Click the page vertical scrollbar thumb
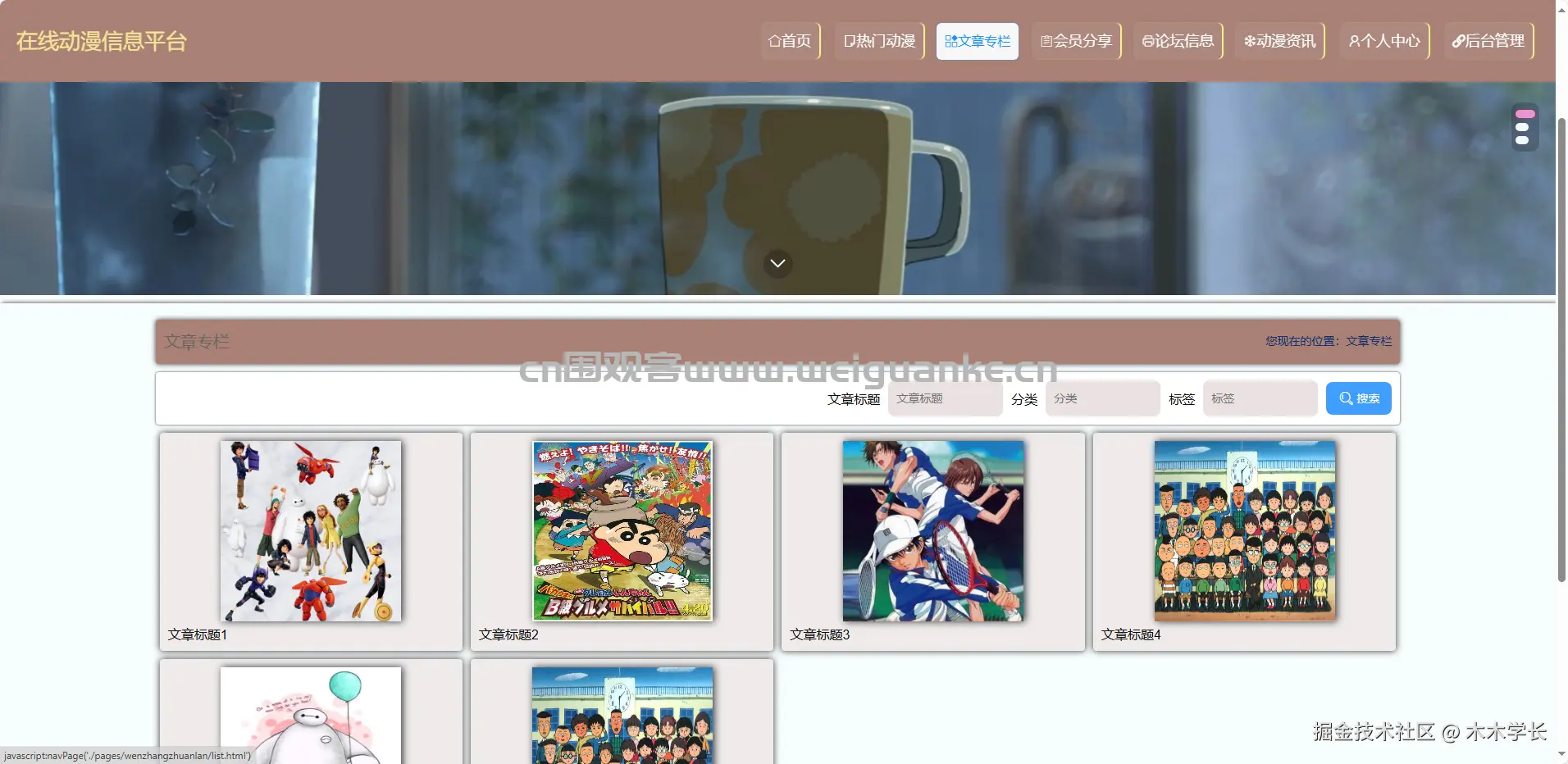The image size is (1568, 764). tap(1561, 350)
